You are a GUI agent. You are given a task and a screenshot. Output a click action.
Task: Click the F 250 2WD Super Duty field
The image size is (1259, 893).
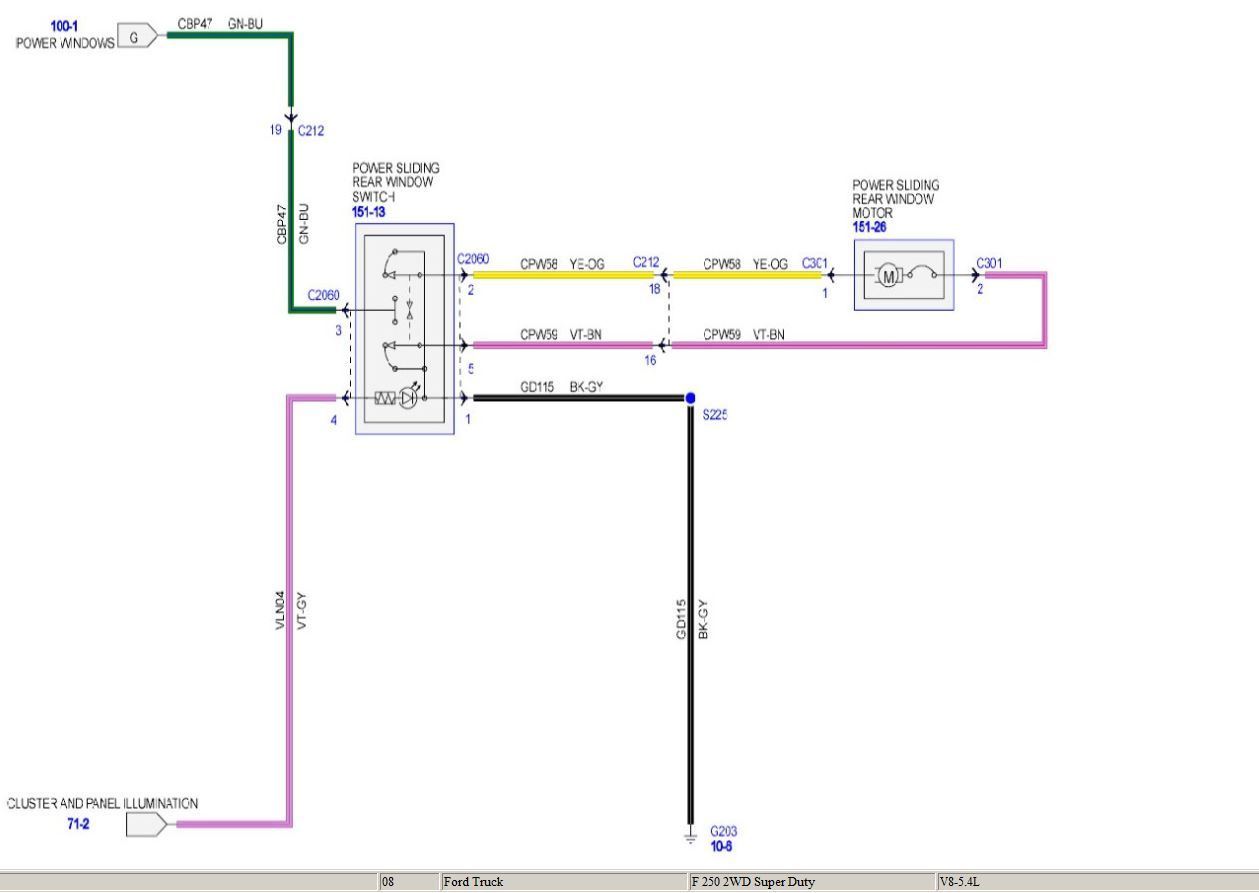(x=810, y=882)
